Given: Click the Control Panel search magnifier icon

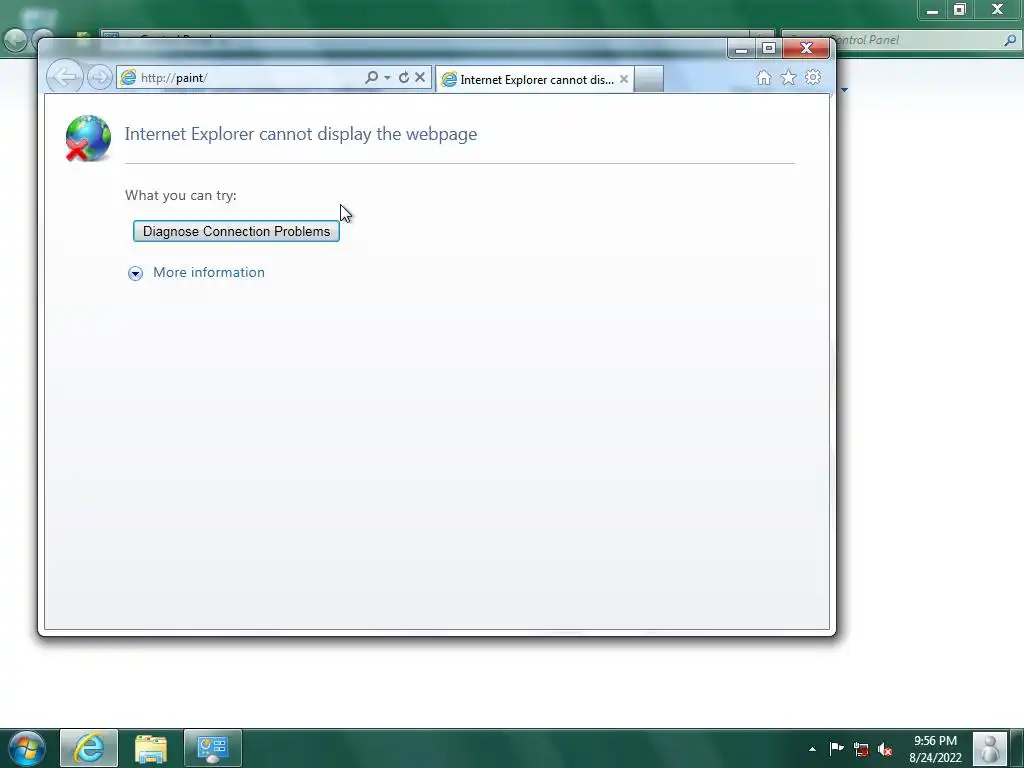Looking at the screenshot, I should [x=1010, y=40].
